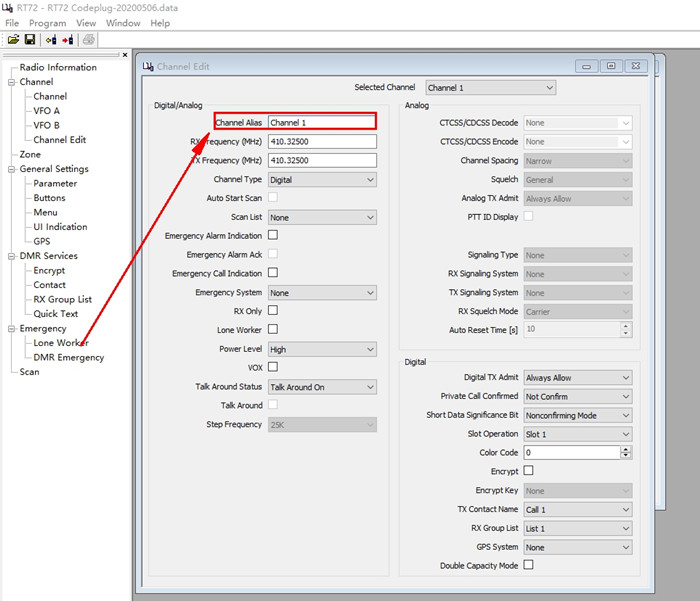Open the Slot Operation dropdown
Screen dimensions: 700x601
[x=578, y=434]
